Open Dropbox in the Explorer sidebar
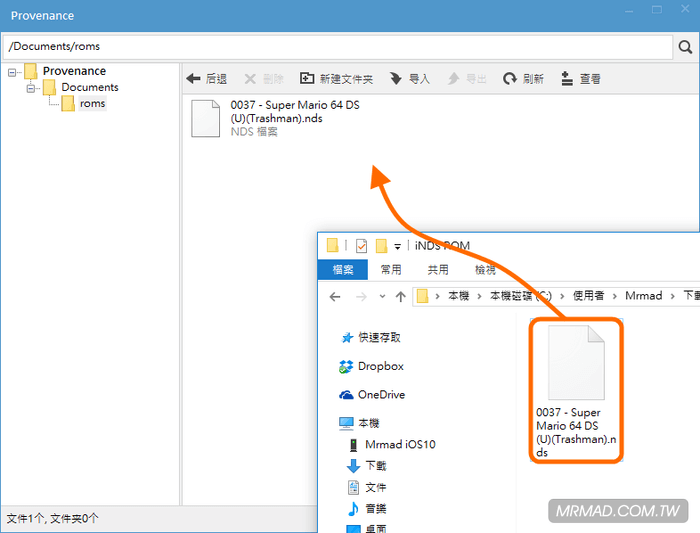Viewport: 700px width, 533px height. (380, 366)
